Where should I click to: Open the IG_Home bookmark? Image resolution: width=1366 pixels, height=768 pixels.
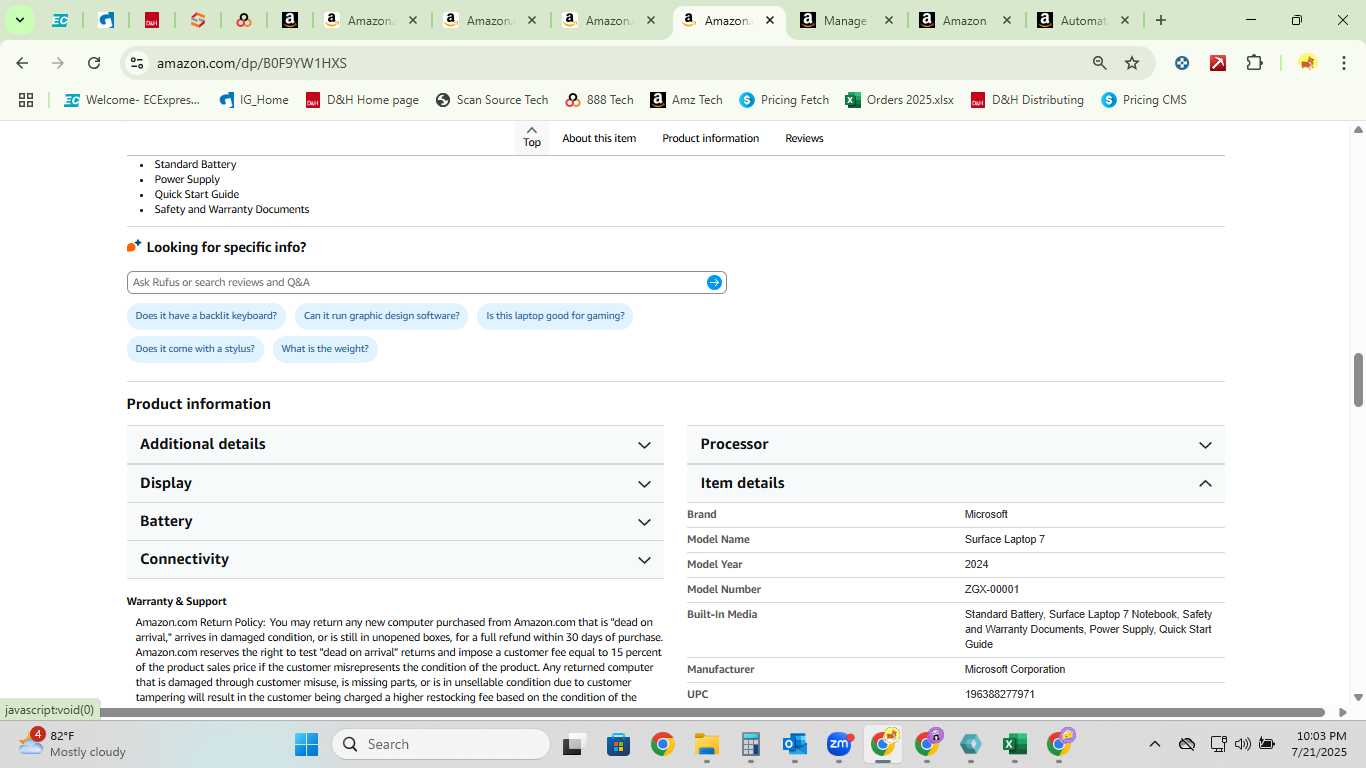[254, 100]
